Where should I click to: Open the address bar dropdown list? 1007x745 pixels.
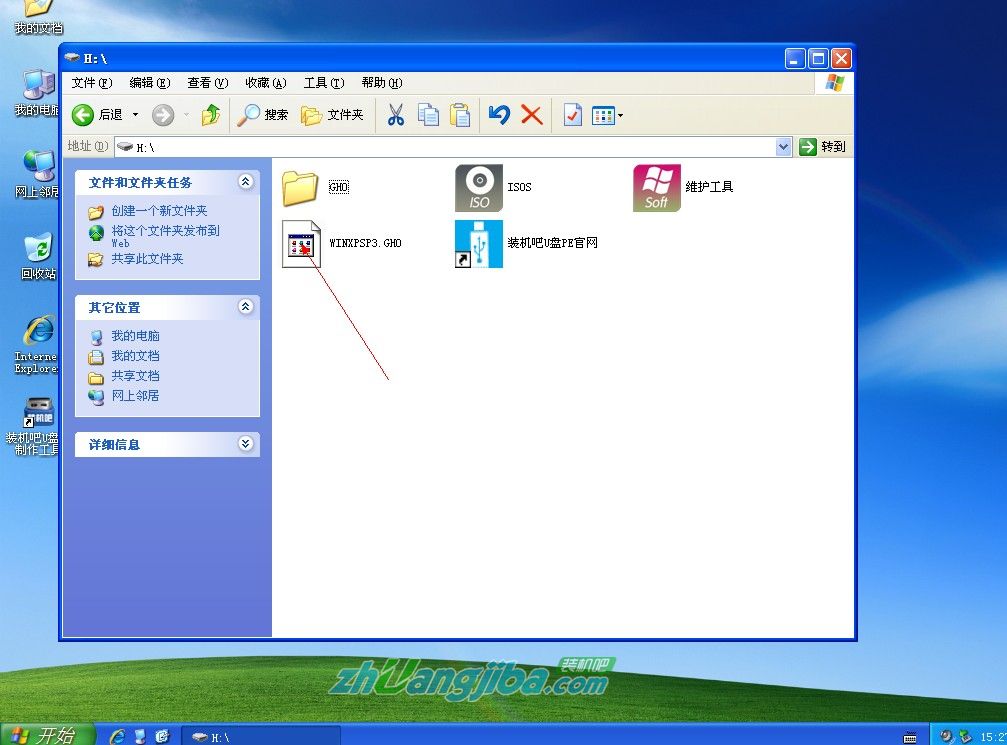pyautogui.click(x=784, y=146)
